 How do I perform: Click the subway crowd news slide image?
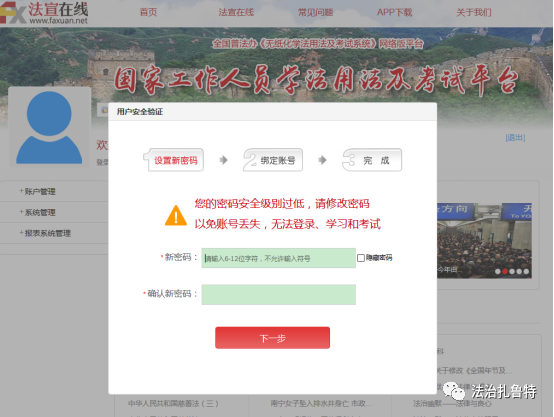pyautogui.click(x=484, y=240)
